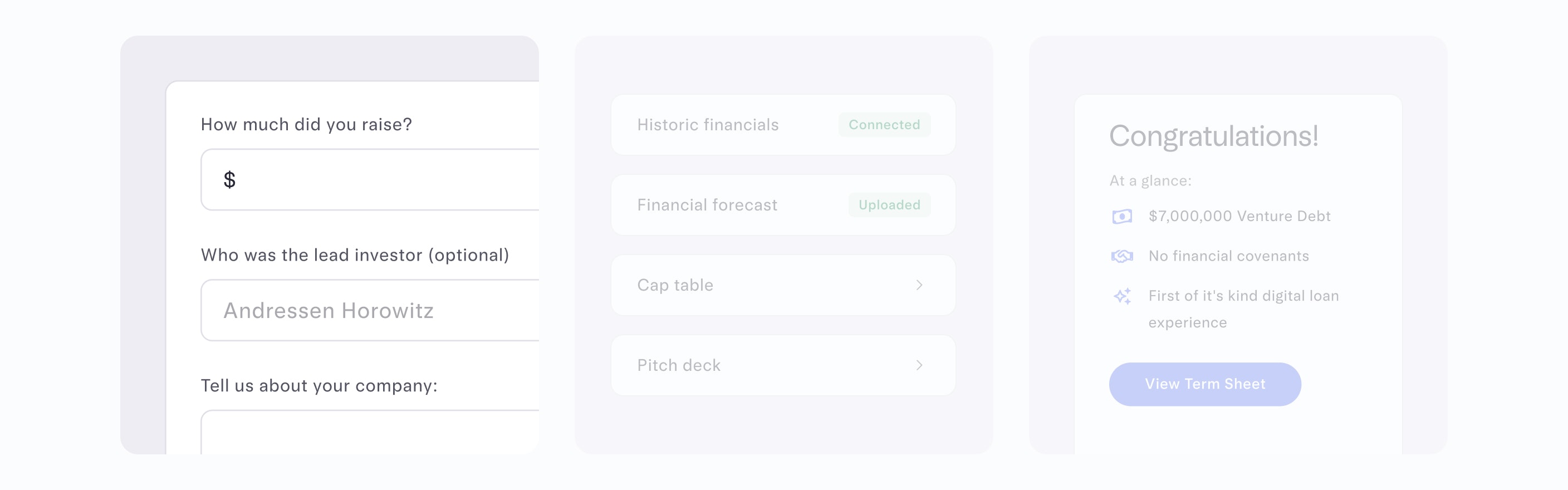
Task: Click the dollar sign in the raise amount field
Action: (230, 179)
